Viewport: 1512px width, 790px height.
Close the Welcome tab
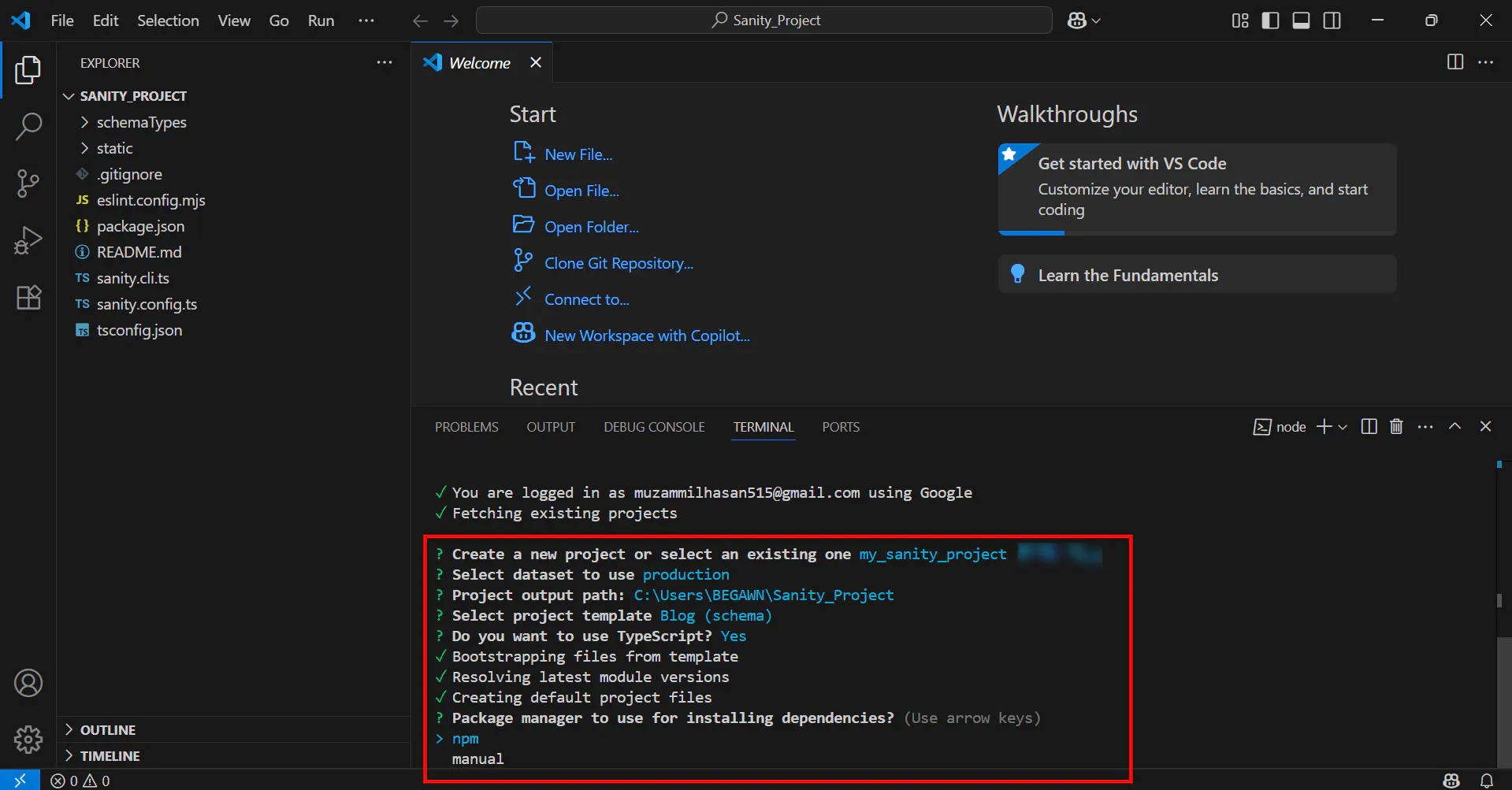coord(536,62)
